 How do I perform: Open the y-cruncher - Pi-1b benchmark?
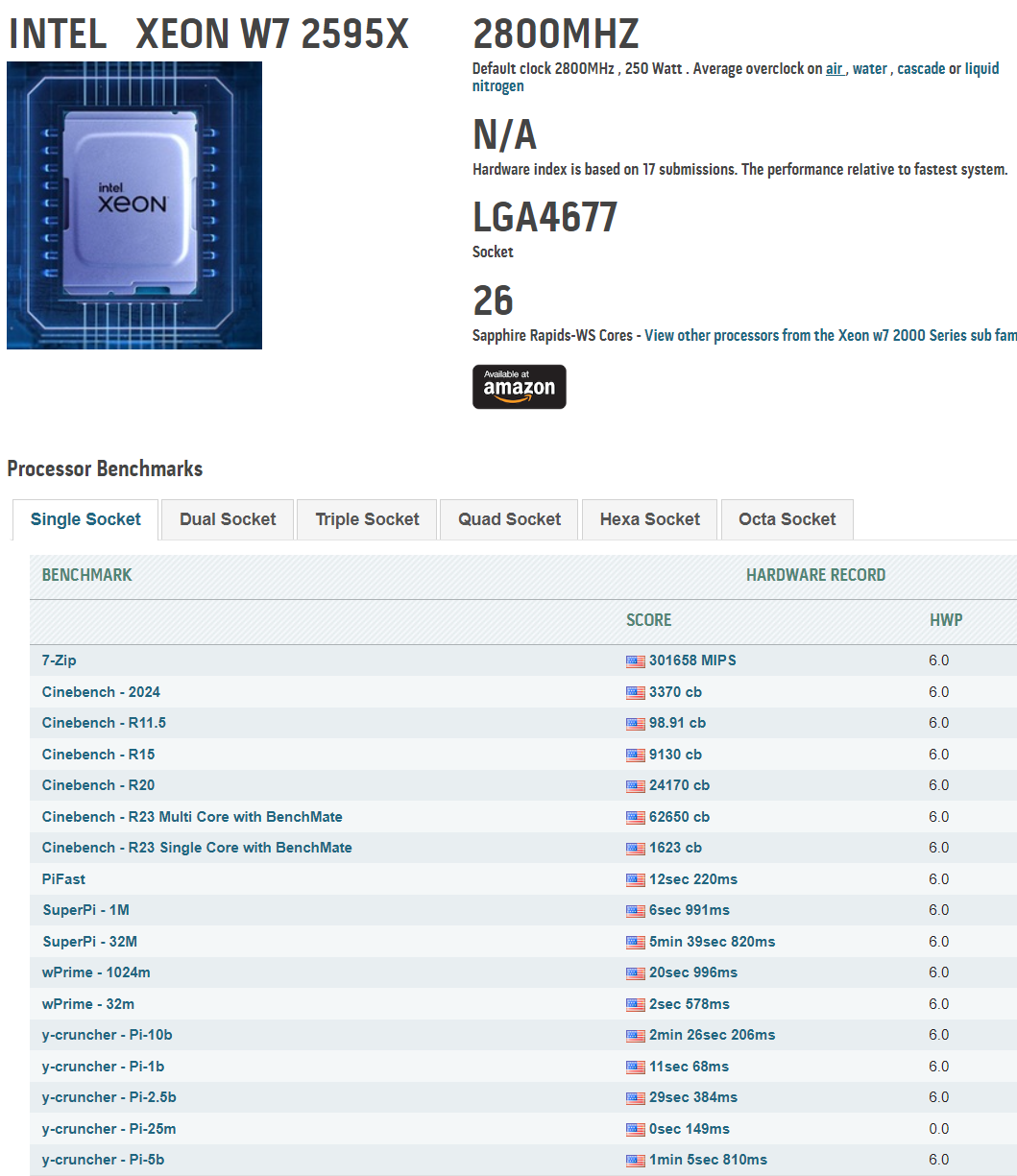coord(104,1067)
